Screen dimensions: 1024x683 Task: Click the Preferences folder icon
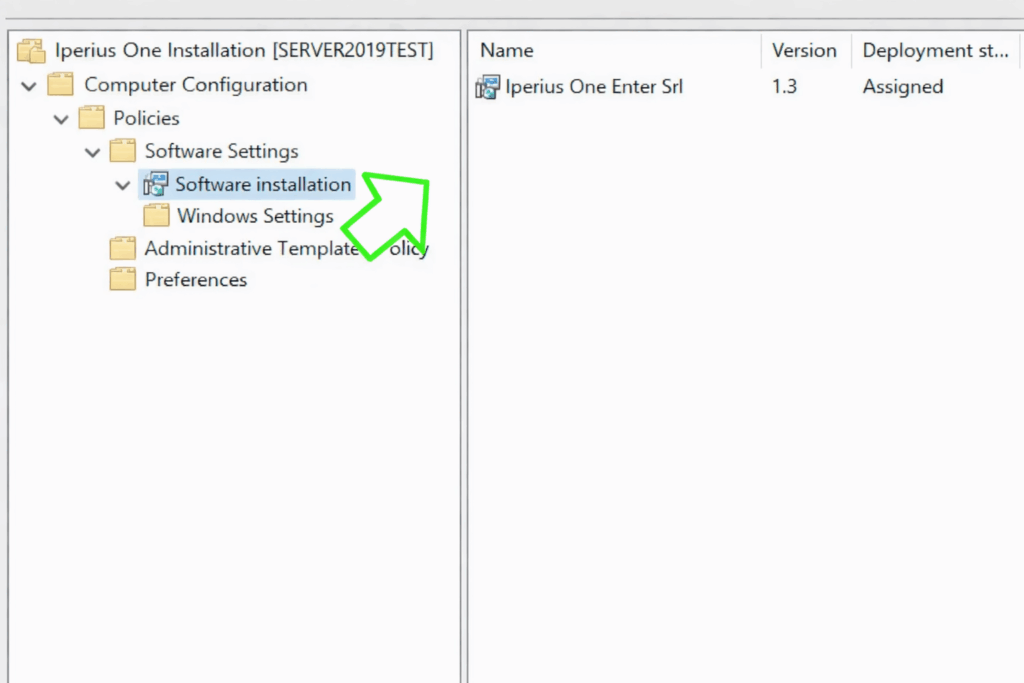coord(123,280)
